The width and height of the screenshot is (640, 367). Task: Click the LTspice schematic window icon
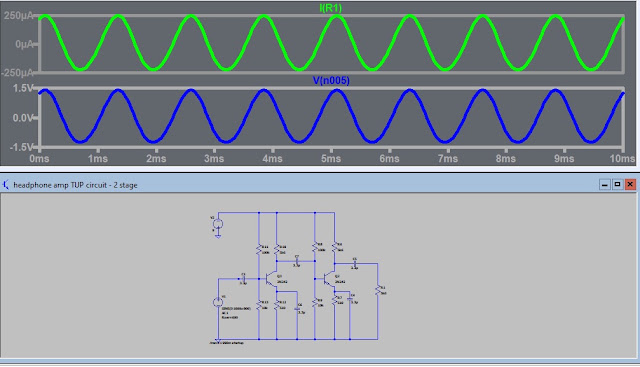(5, 185)
